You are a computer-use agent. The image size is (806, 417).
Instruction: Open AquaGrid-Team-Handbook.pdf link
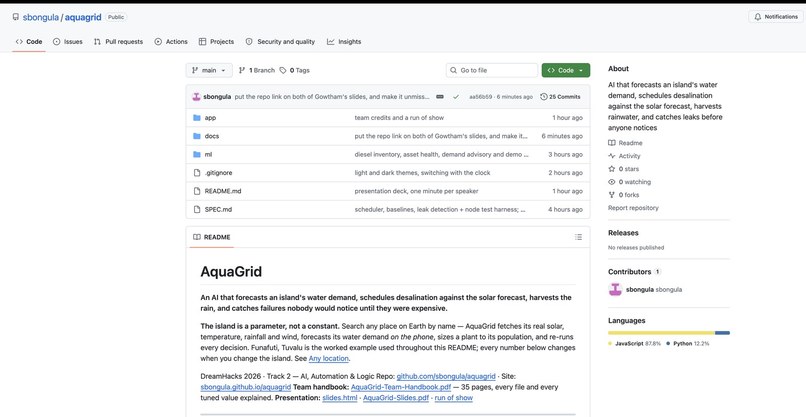point(401,387)
